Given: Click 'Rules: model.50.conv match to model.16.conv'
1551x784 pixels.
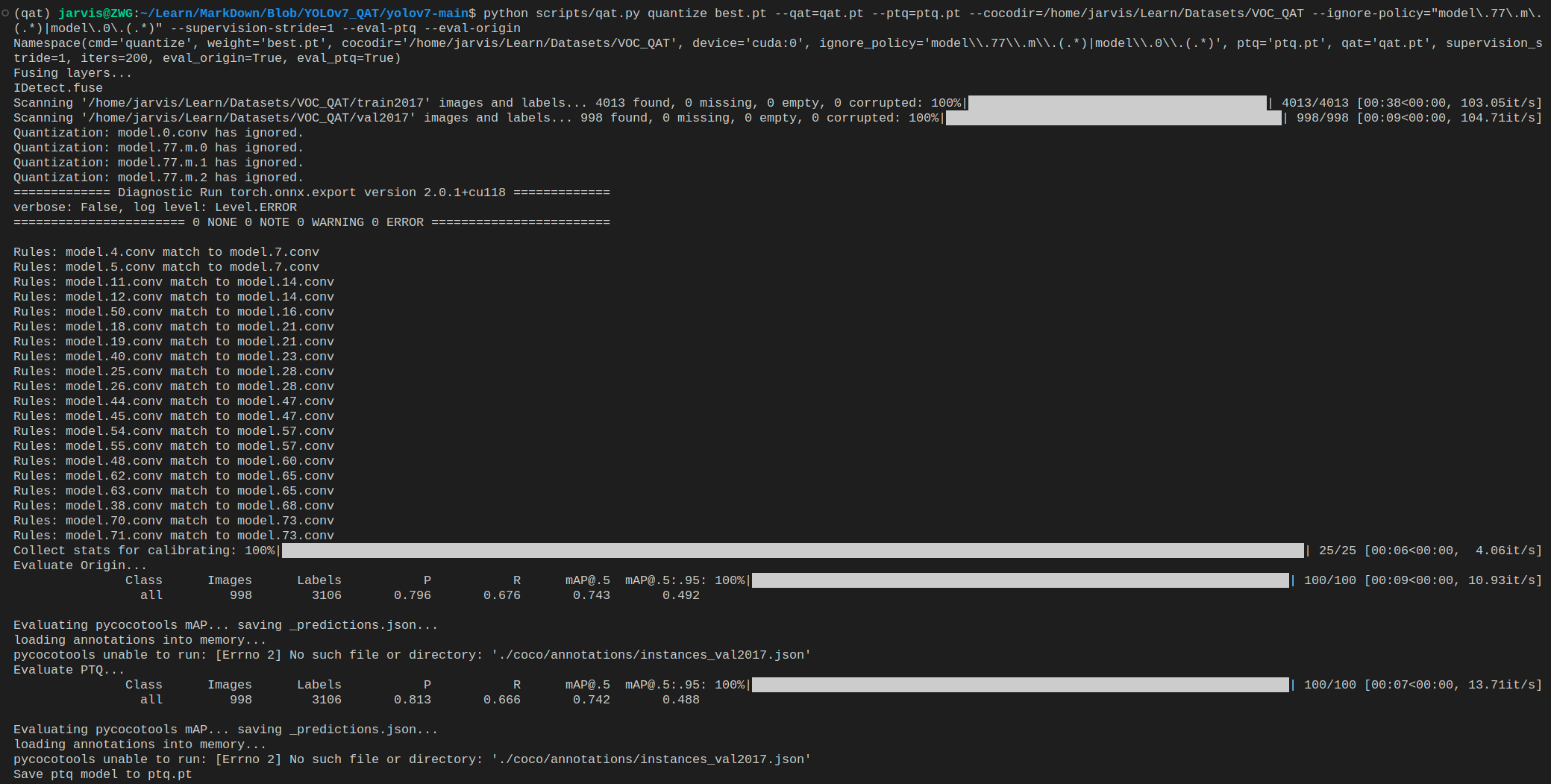Looking at the screenshot, I should (174, 312).
